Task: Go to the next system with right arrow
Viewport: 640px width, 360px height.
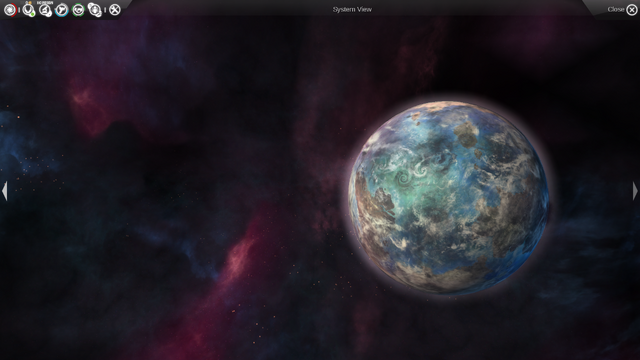Action: [635, 191]
